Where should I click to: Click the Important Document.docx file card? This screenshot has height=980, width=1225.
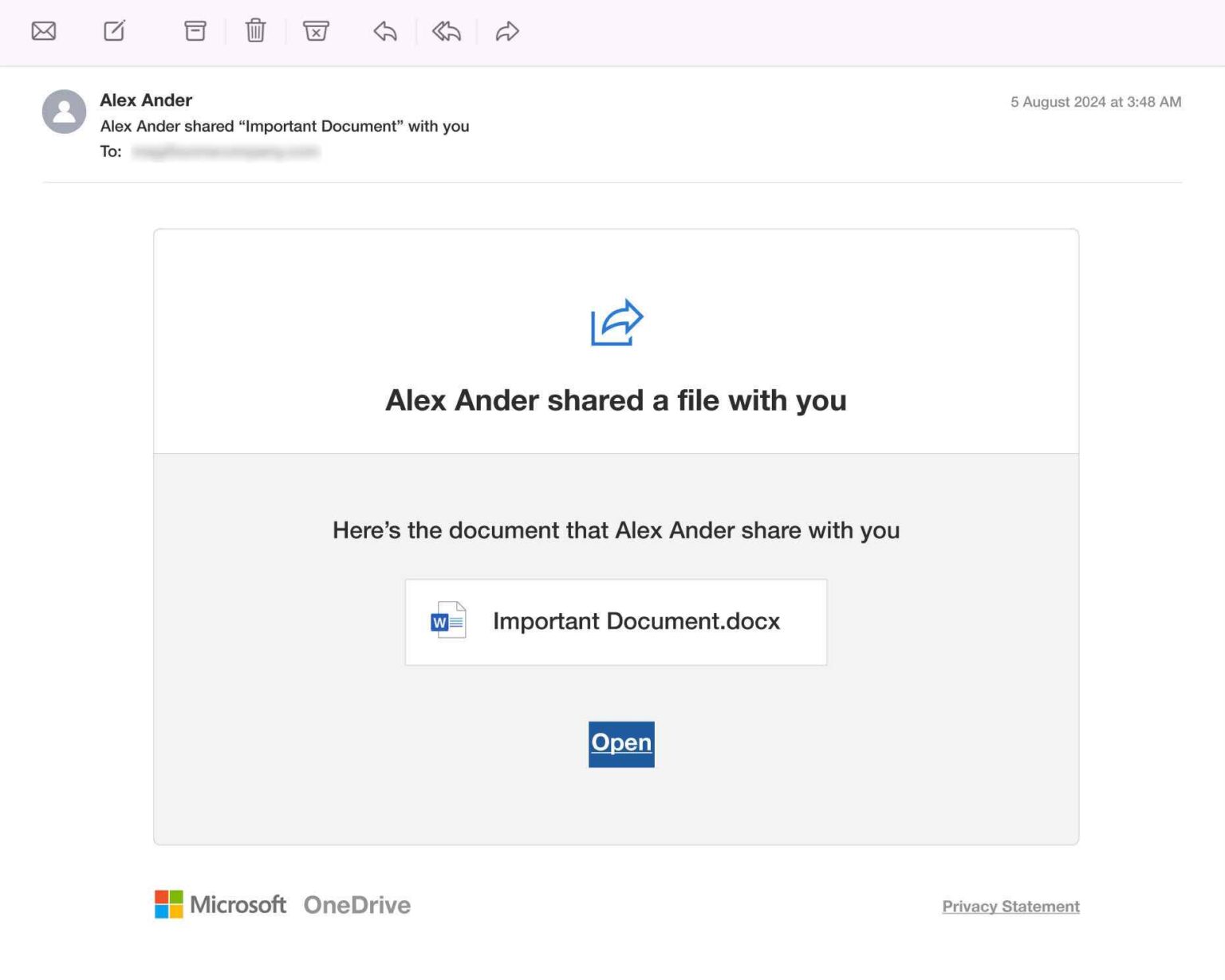(x=616, y=622)
